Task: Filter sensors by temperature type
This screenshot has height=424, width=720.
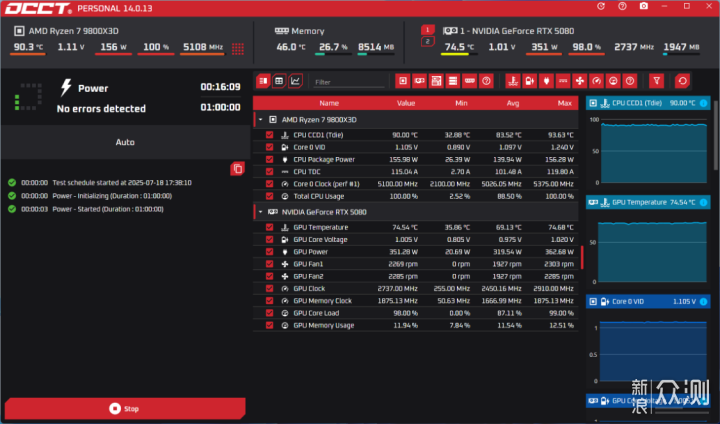Action: tap(513, 81)
